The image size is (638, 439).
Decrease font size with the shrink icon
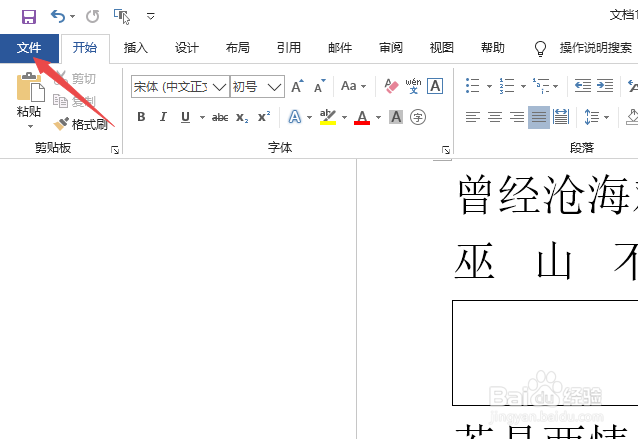pyautogui.click(x=320, y=86)
